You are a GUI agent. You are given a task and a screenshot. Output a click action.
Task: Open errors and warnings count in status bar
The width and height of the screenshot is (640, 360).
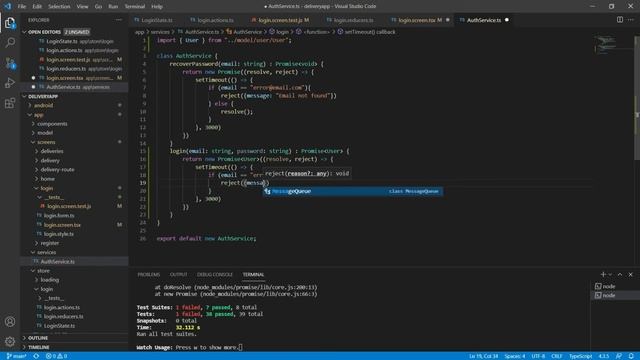coord(56,356)
